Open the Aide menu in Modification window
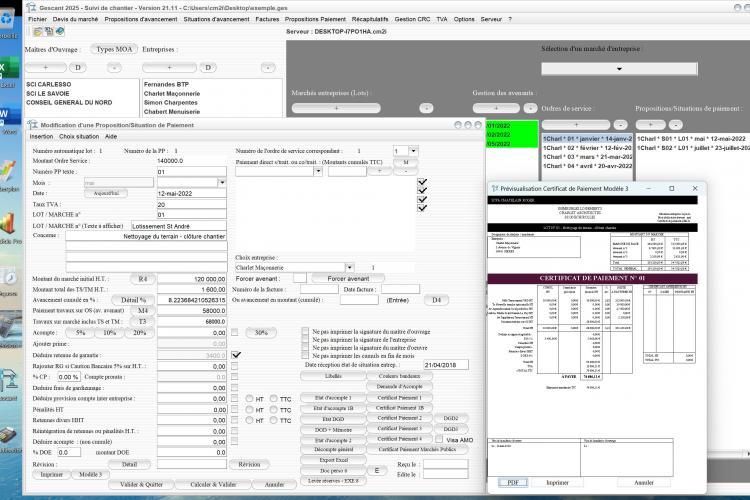 (x=110, y=136)
